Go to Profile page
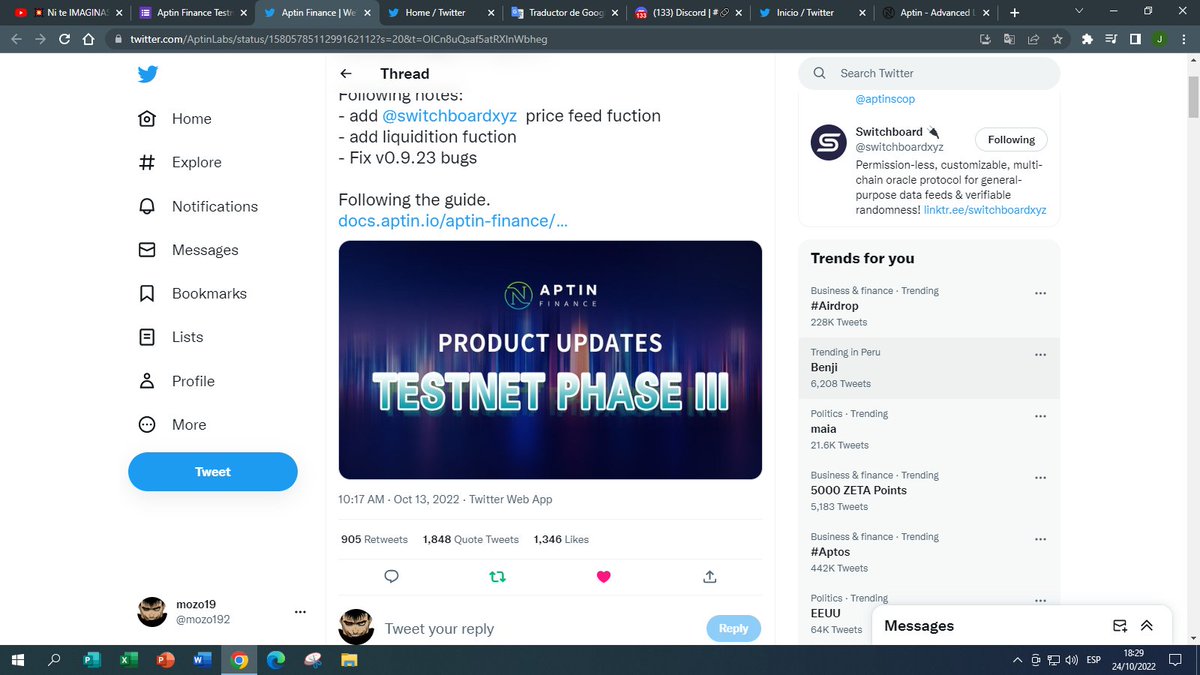 click(176, 381)
